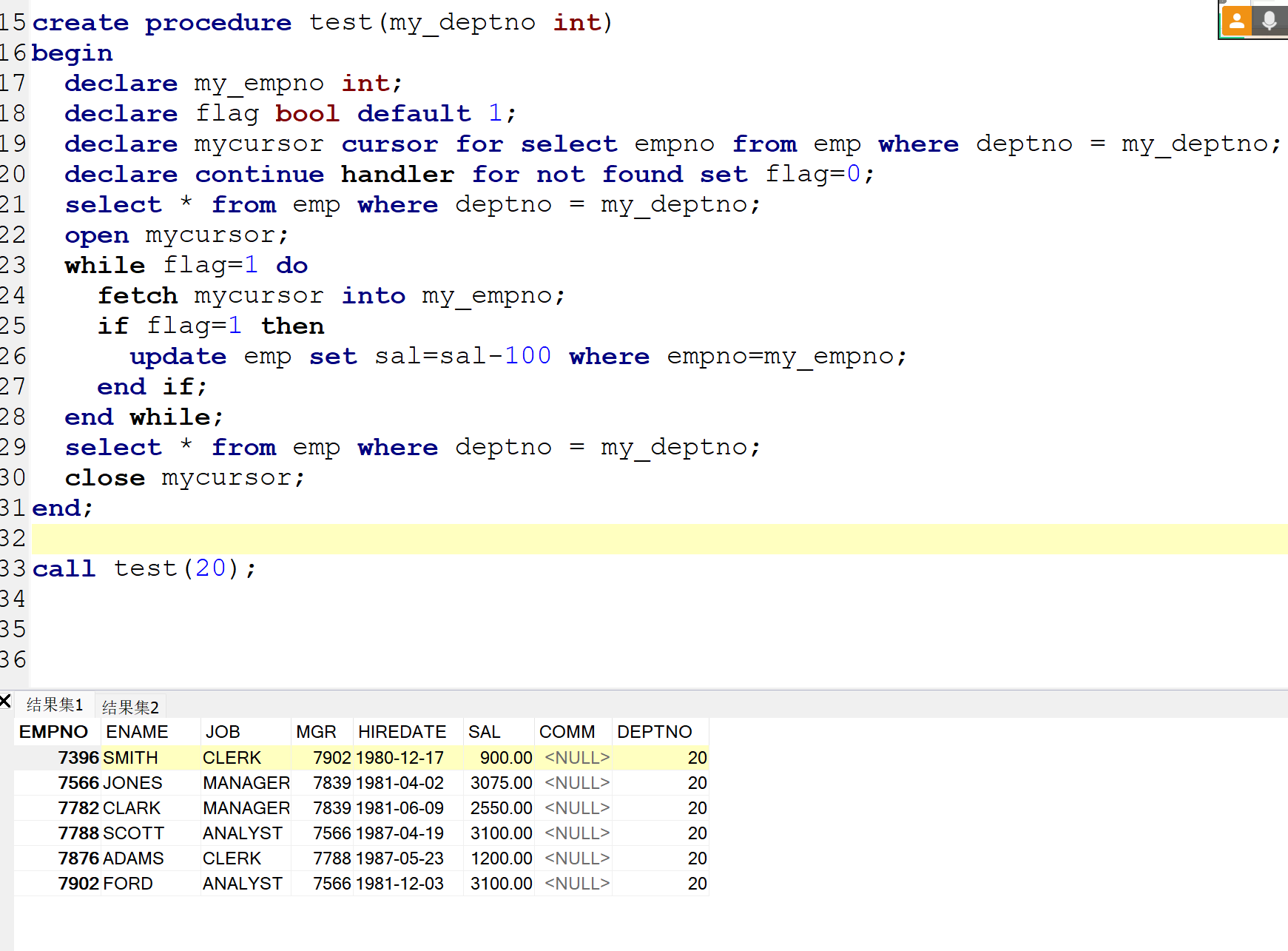The width and height of the screenshot is (1288, 951).
Task: Click 'fetch' keyword on line 24
Action: (x=138, y=296)
